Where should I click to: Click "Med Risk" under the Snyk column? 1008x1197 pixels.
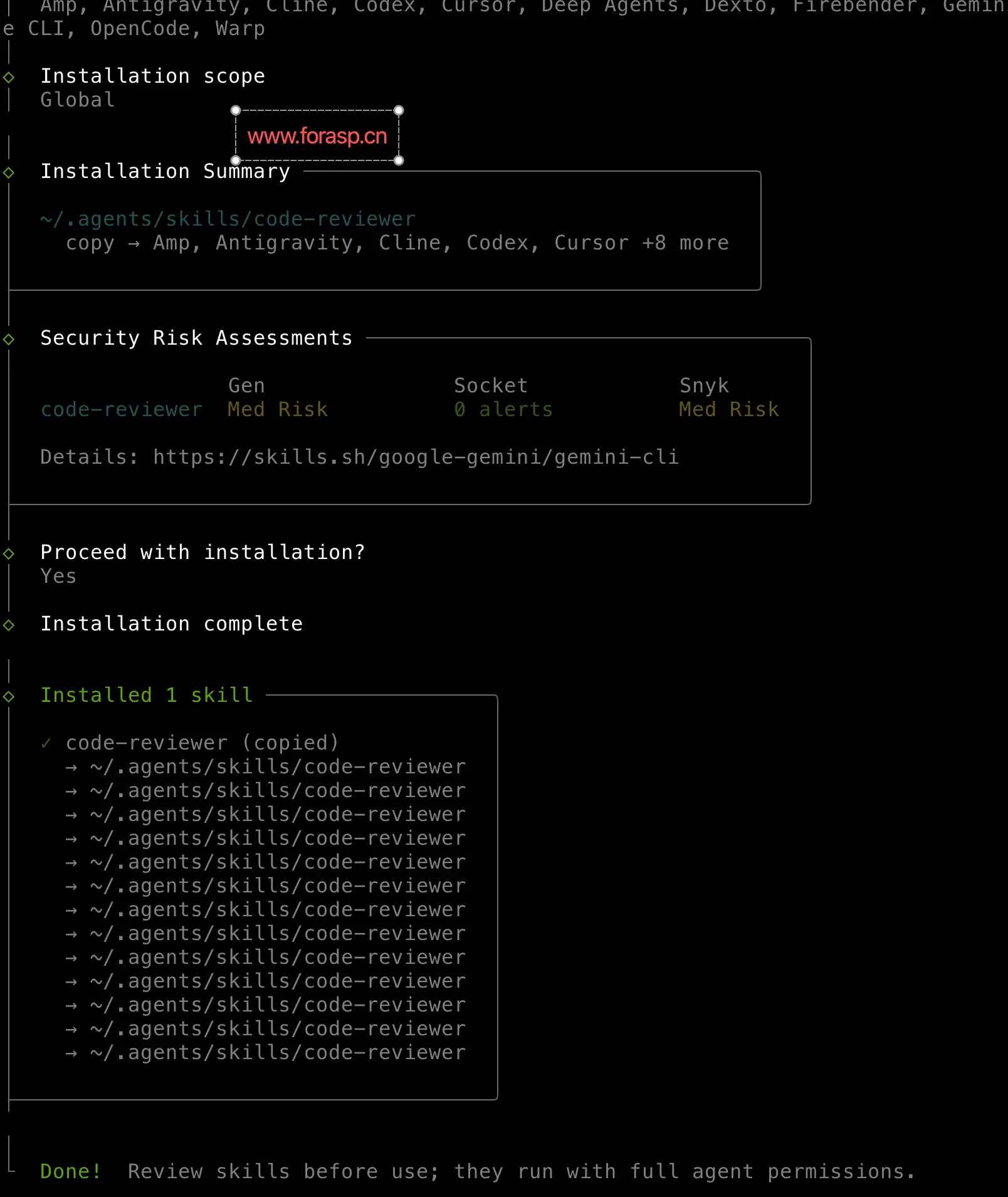[730, 409]
